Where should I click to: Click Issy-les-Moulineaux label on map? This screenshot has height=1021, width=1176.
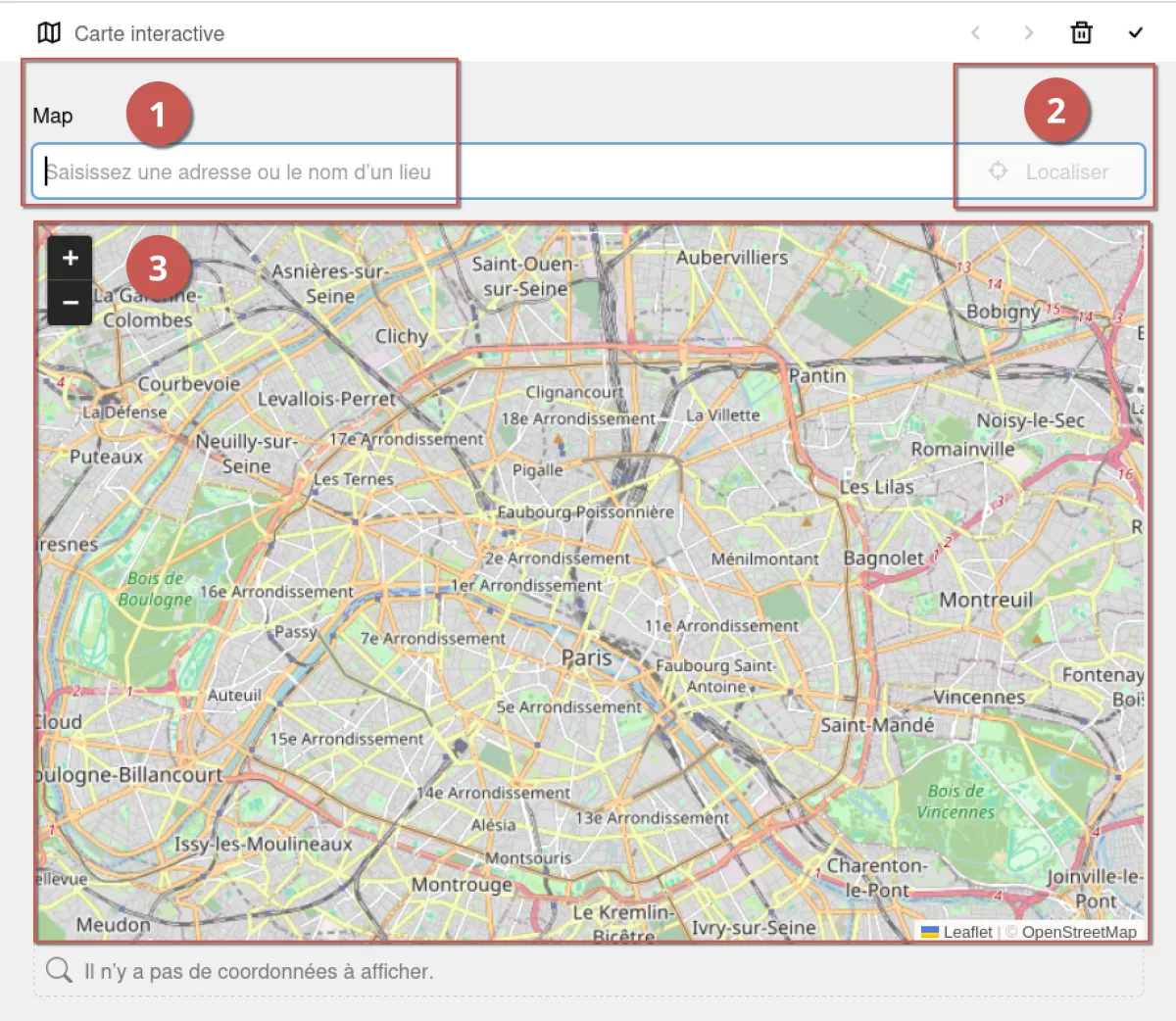click(x=263, y=844)
